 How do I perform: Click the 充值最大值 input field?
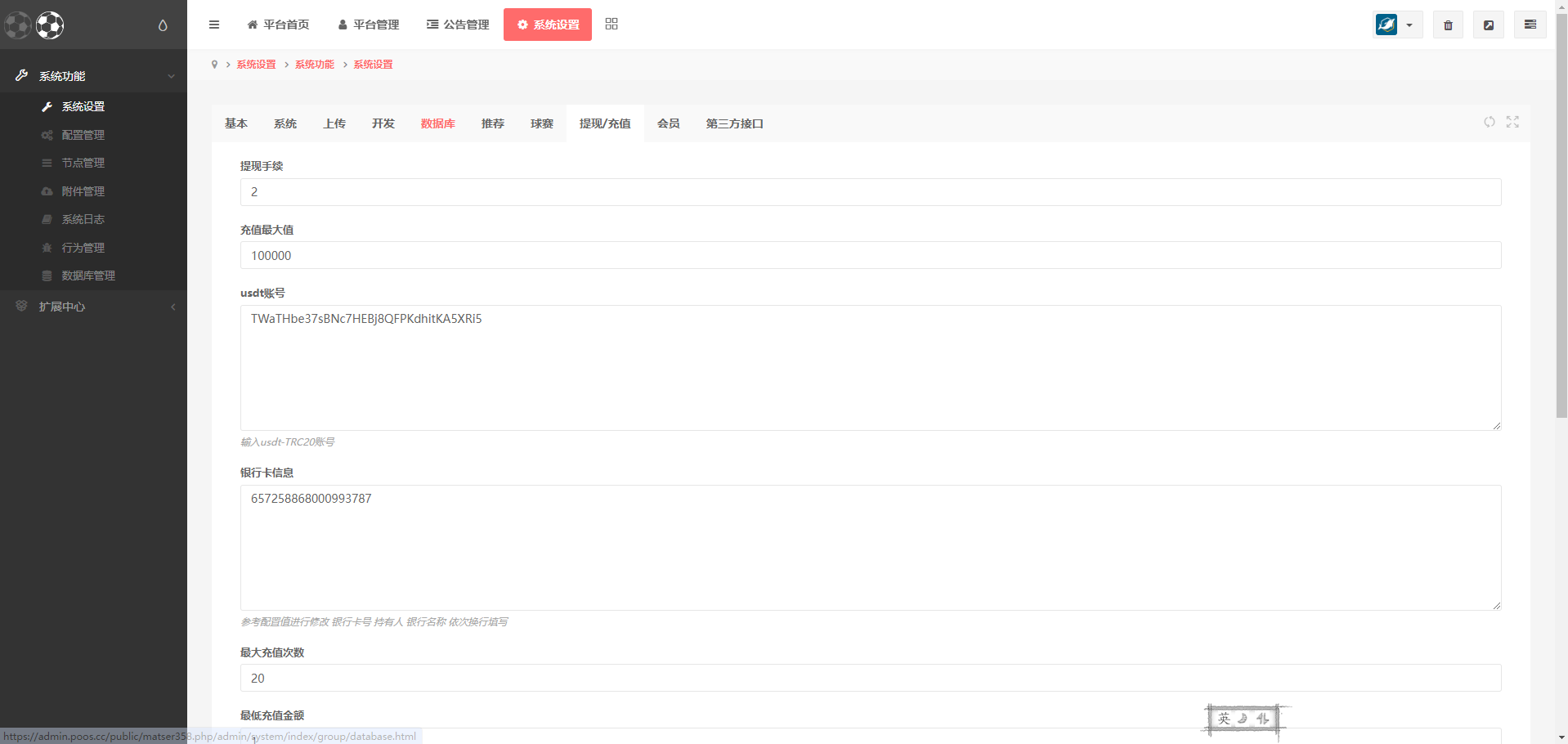[x=870, y=255]
